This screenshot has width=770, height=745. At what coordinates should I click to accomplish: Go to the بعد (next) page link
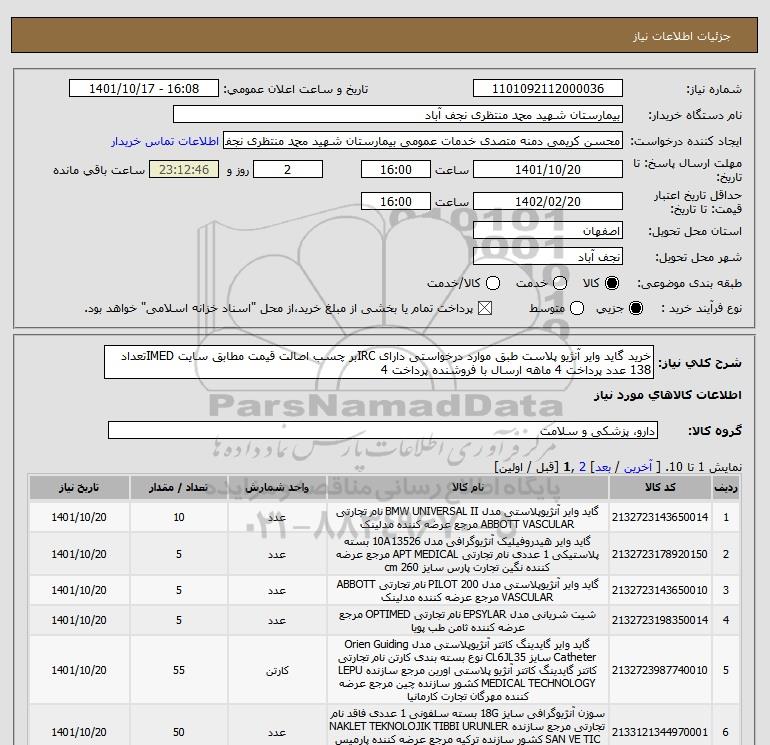coord(603,467)
